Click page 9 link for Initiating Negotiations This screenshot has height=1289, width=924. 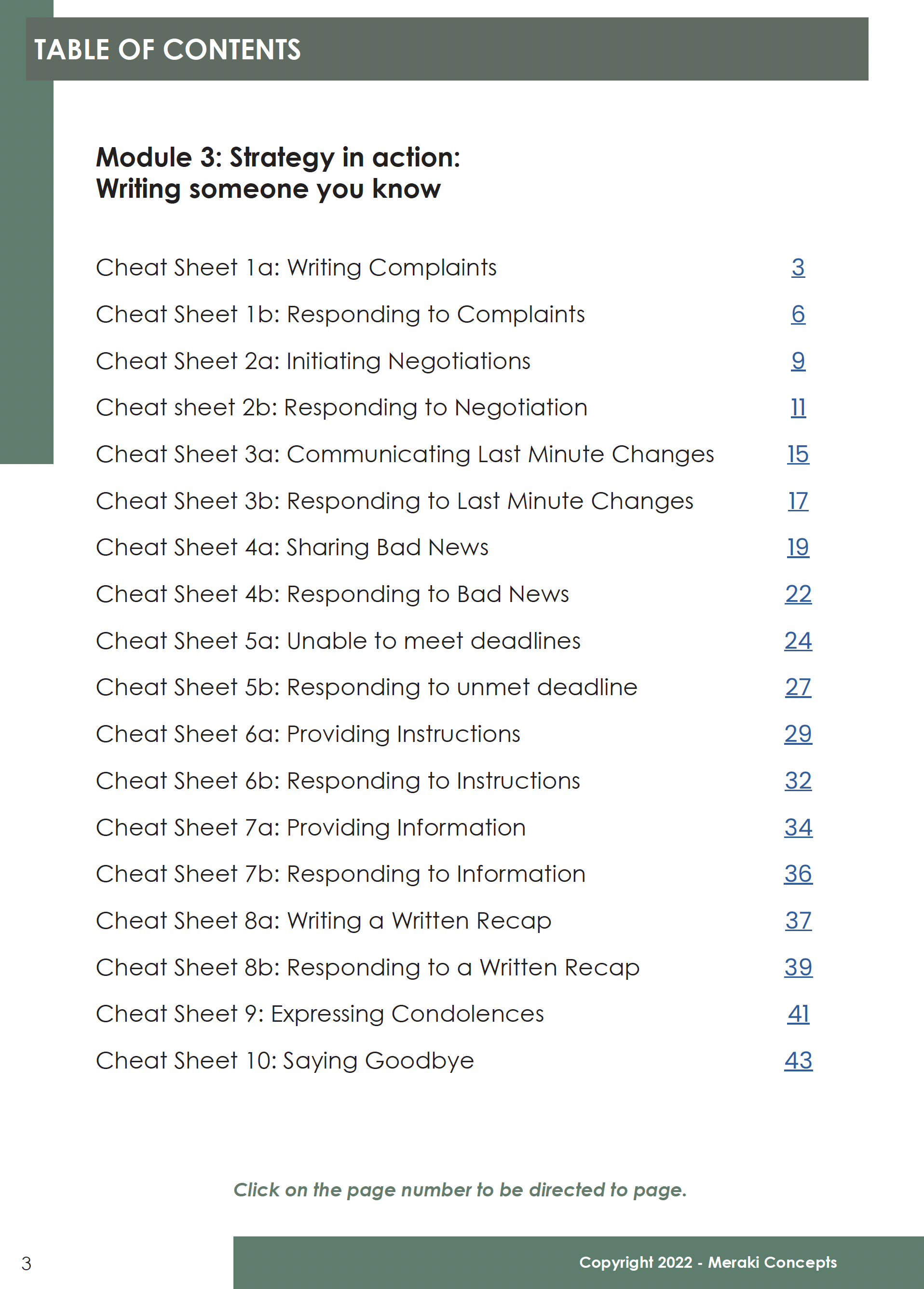tap(798, 361)
